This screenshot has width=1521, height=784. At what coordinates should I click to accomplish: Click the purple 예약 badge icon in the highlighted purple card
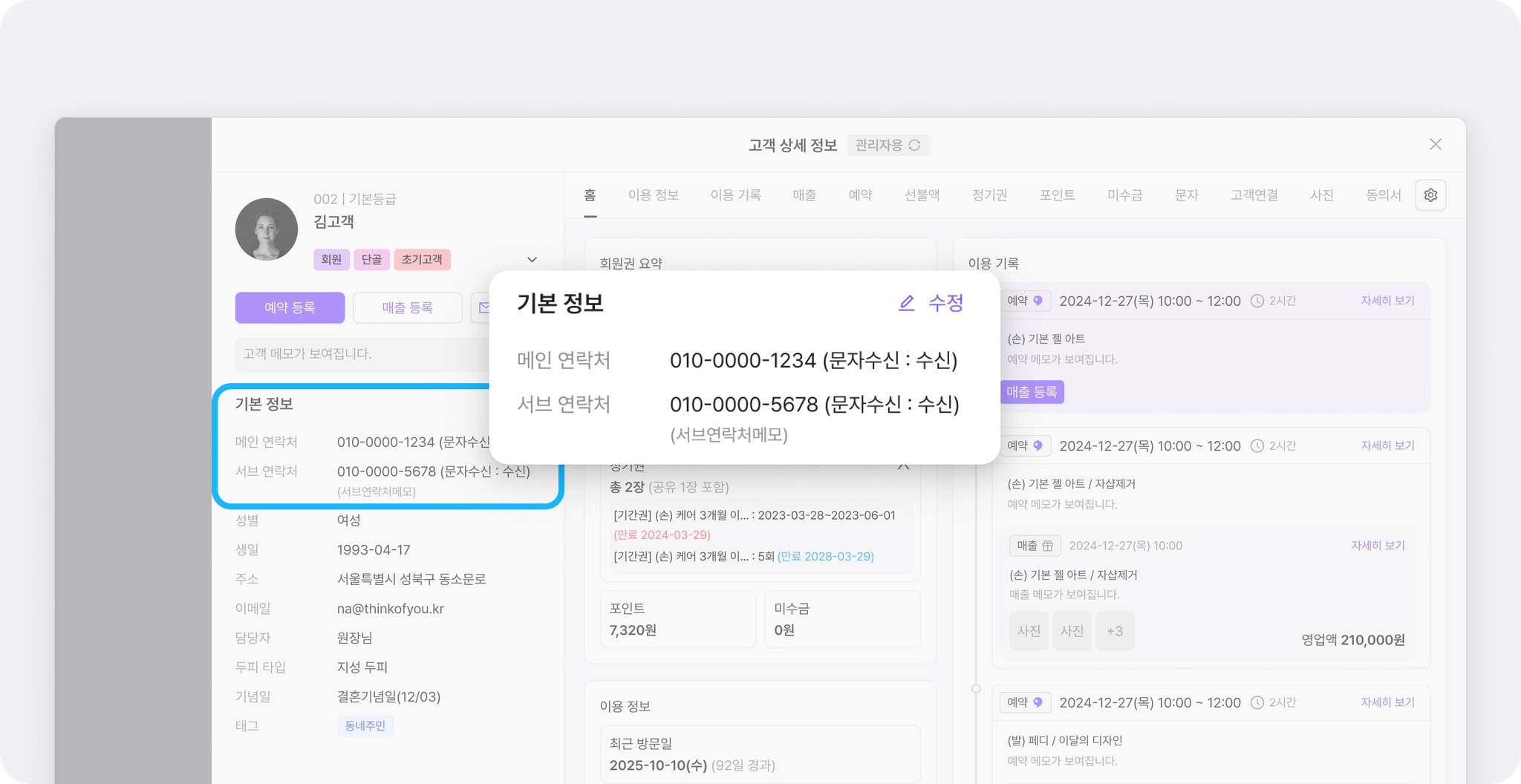(x=1038, y=301)
